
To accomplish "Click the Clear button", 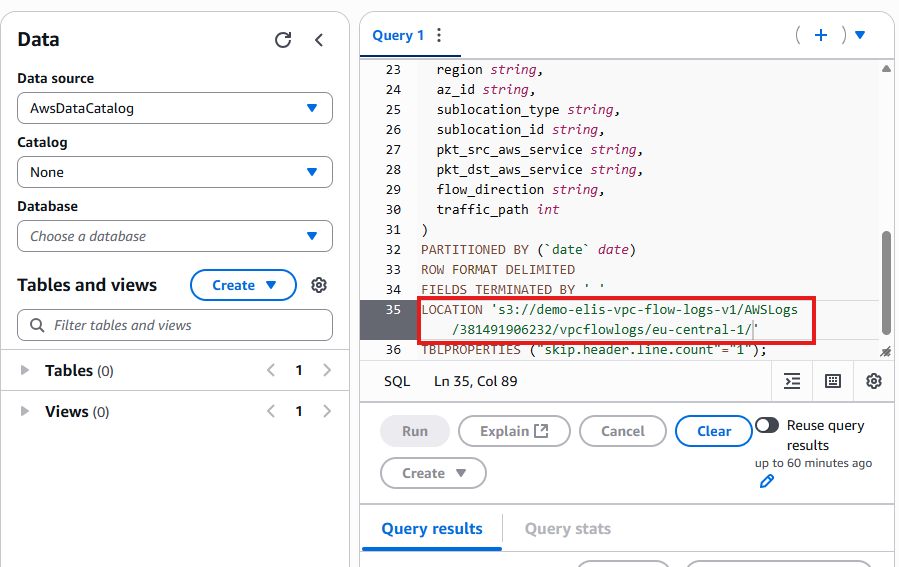I will (714, 431).
